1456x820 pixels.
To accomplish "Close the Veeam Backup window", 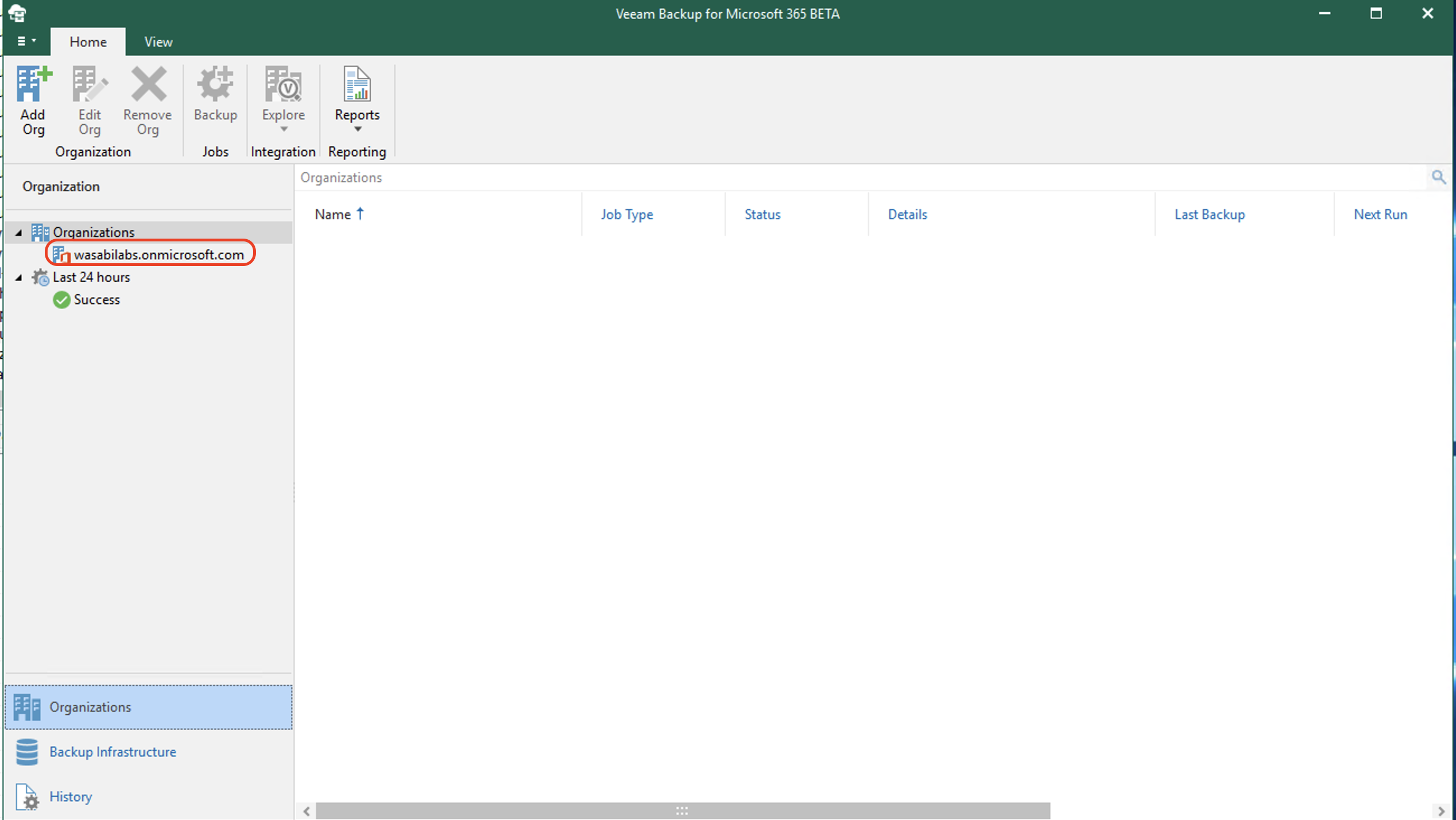I will pos(1428,13).
